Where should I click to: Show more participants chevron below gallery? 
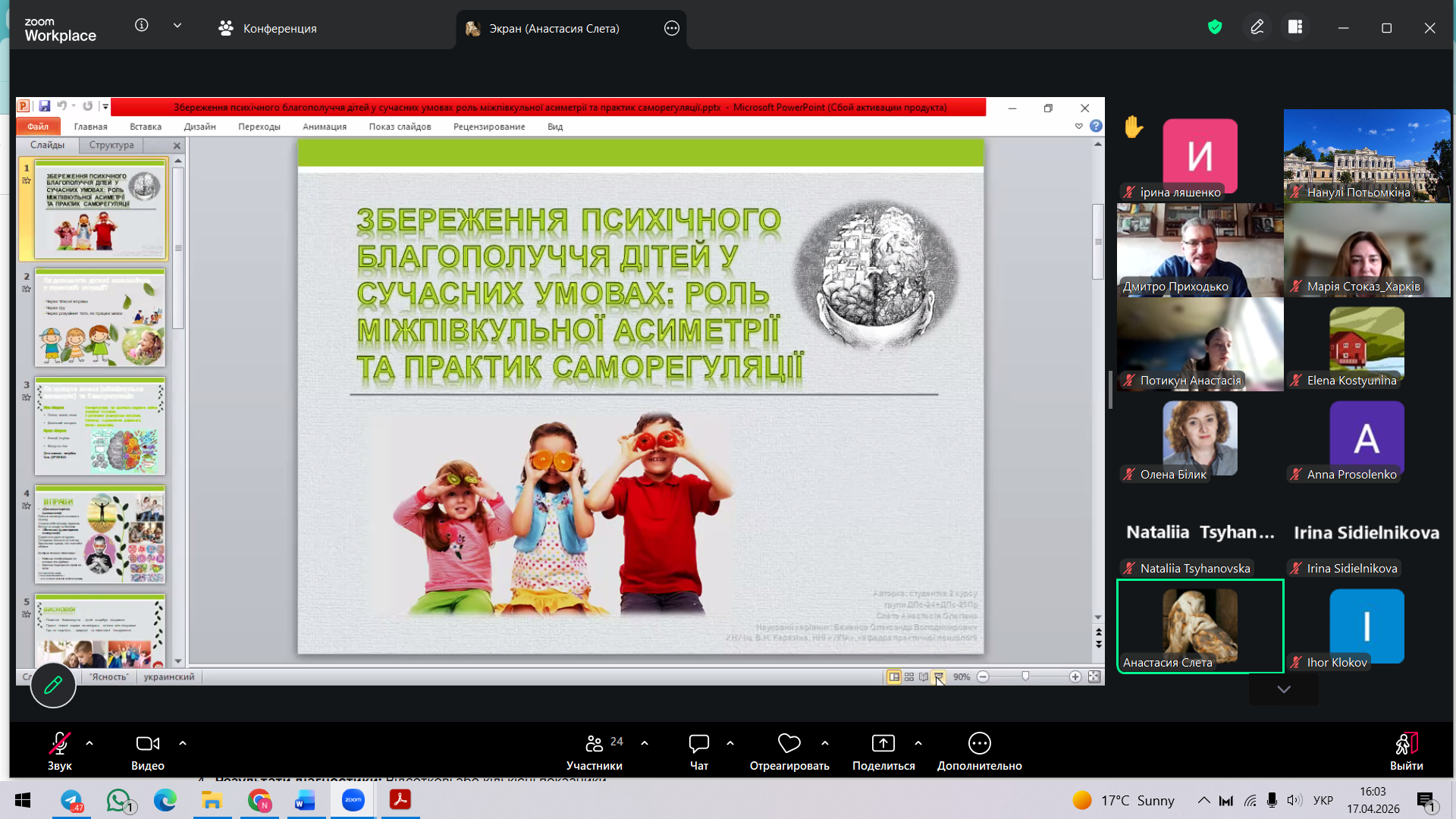click(1283, 689)
